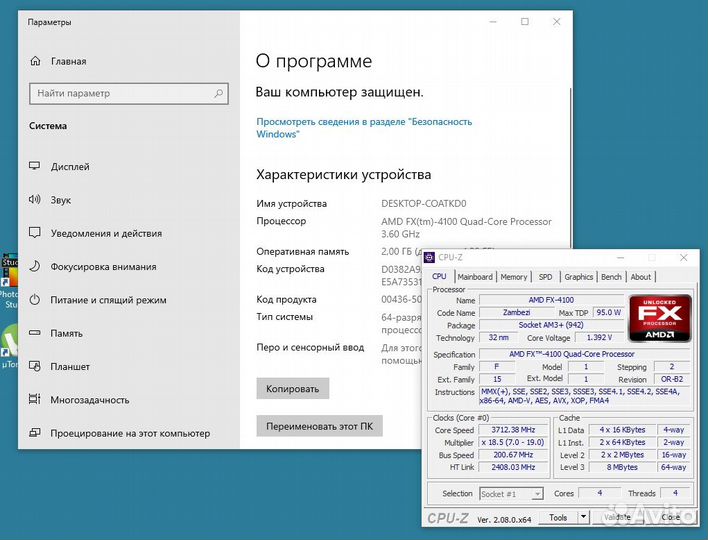Click the Name field AMD FX-4100 in CPU-Z
Screen dimensions: 708x540
point(551,300)
